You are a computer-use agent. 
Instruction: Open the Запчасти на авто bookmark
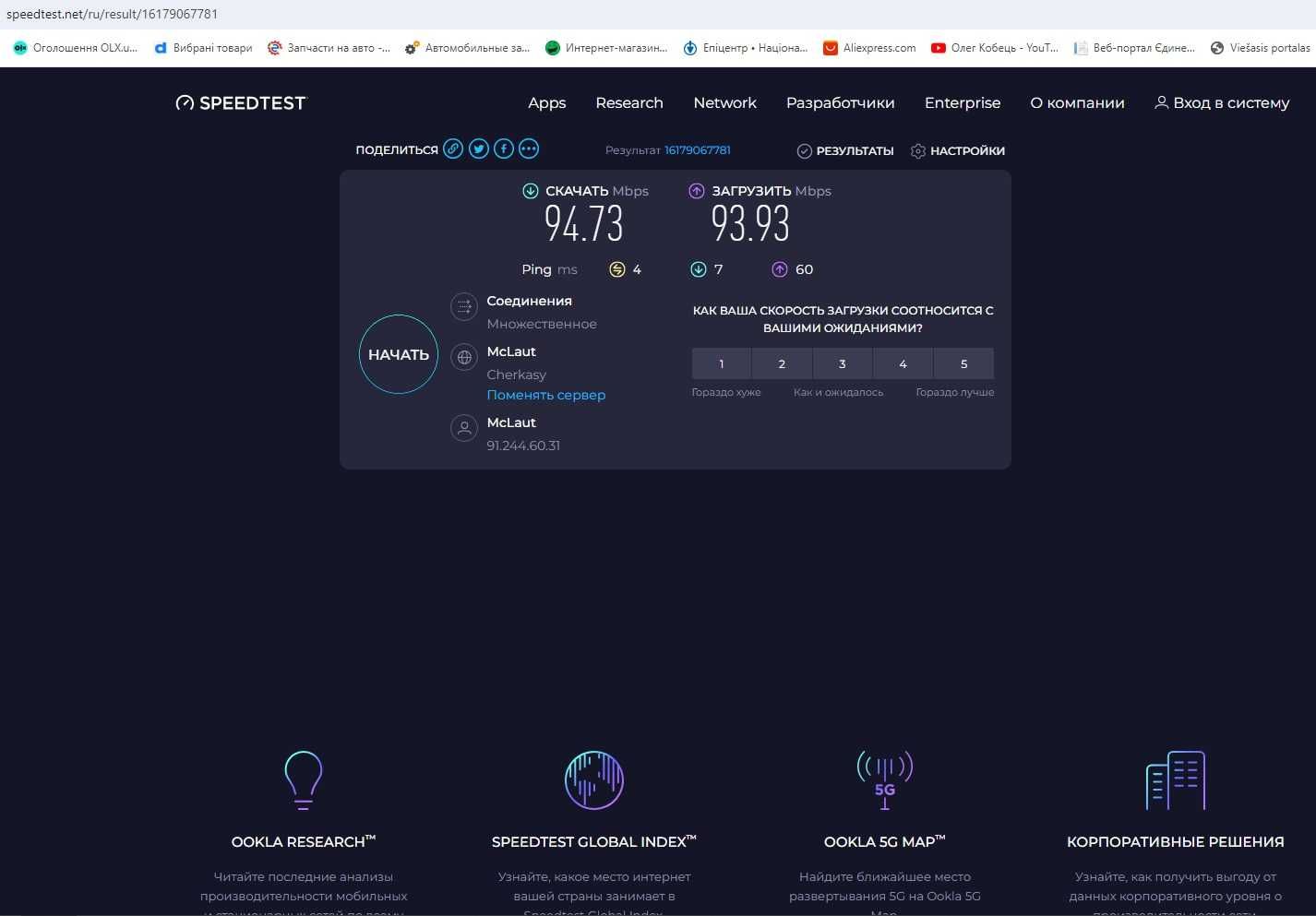329,48
